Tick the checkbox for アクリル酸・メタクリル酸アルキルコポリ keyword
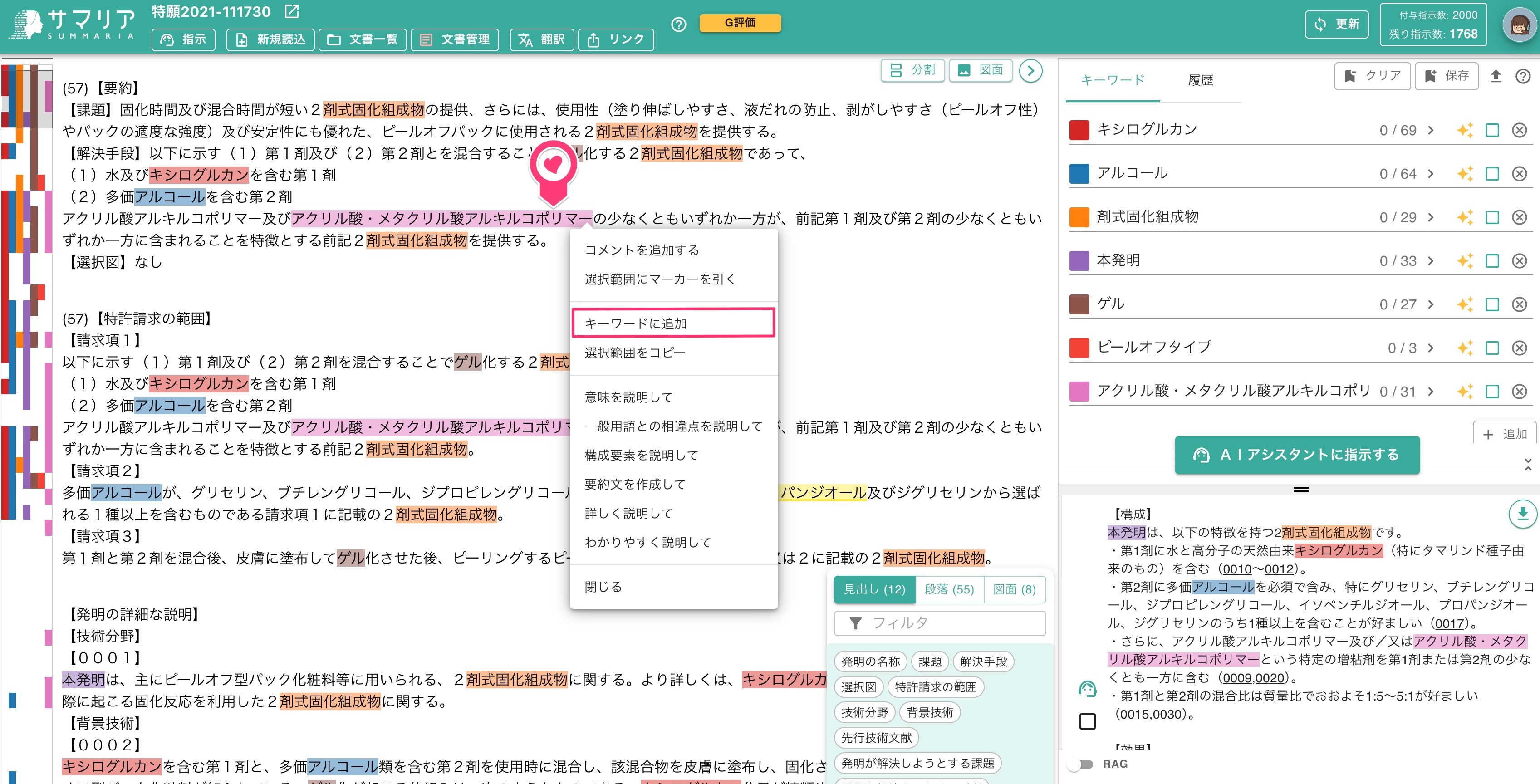 (1492, 392)
